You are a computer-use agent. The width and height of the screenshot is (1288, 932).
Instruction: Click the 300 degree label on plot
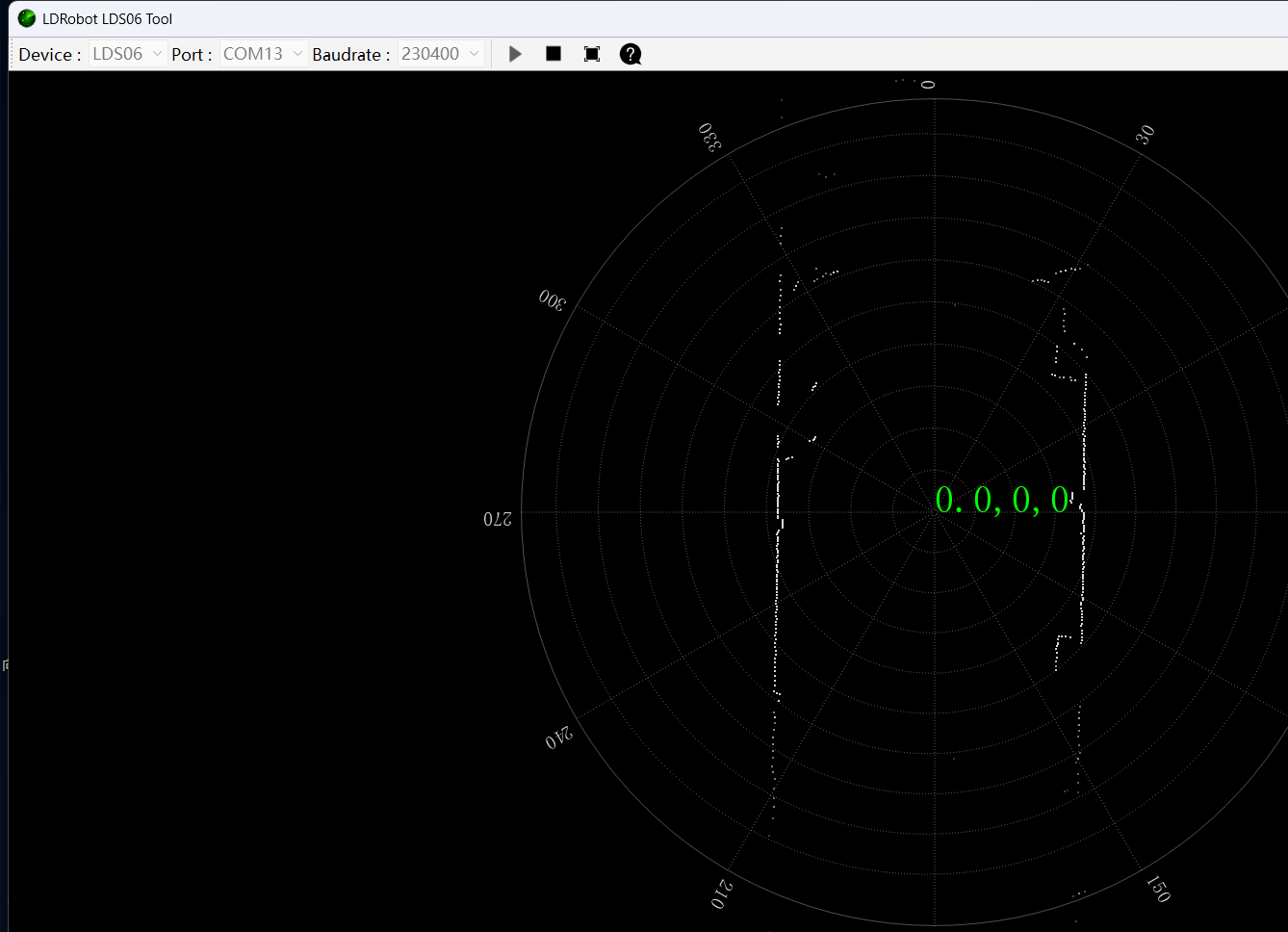click(553, 299)
